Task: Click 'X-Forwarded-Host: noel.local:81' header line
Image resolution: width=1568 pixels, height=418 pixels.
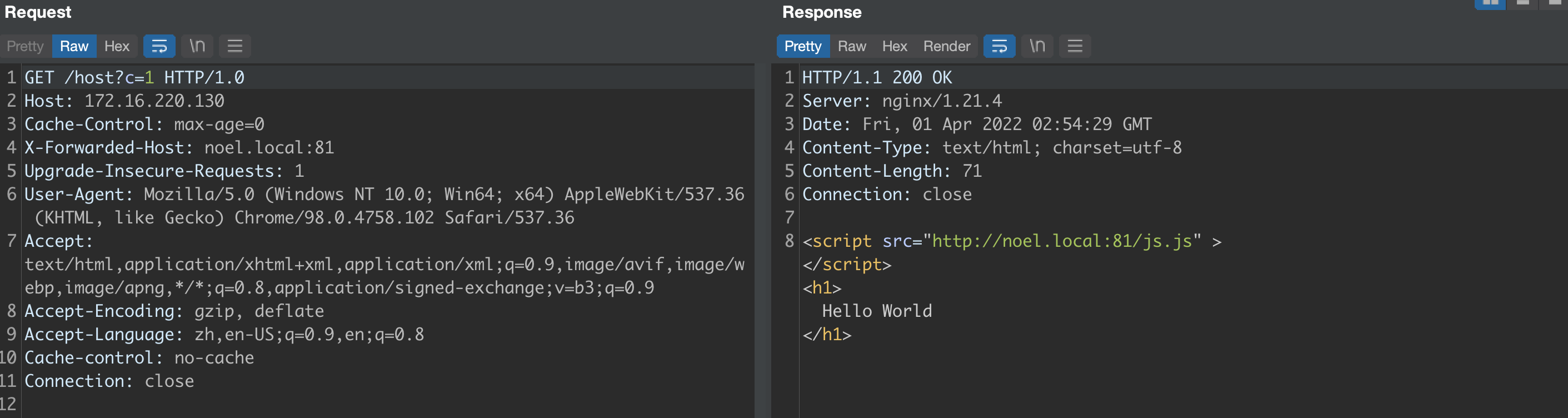Action: coord(179,147)
